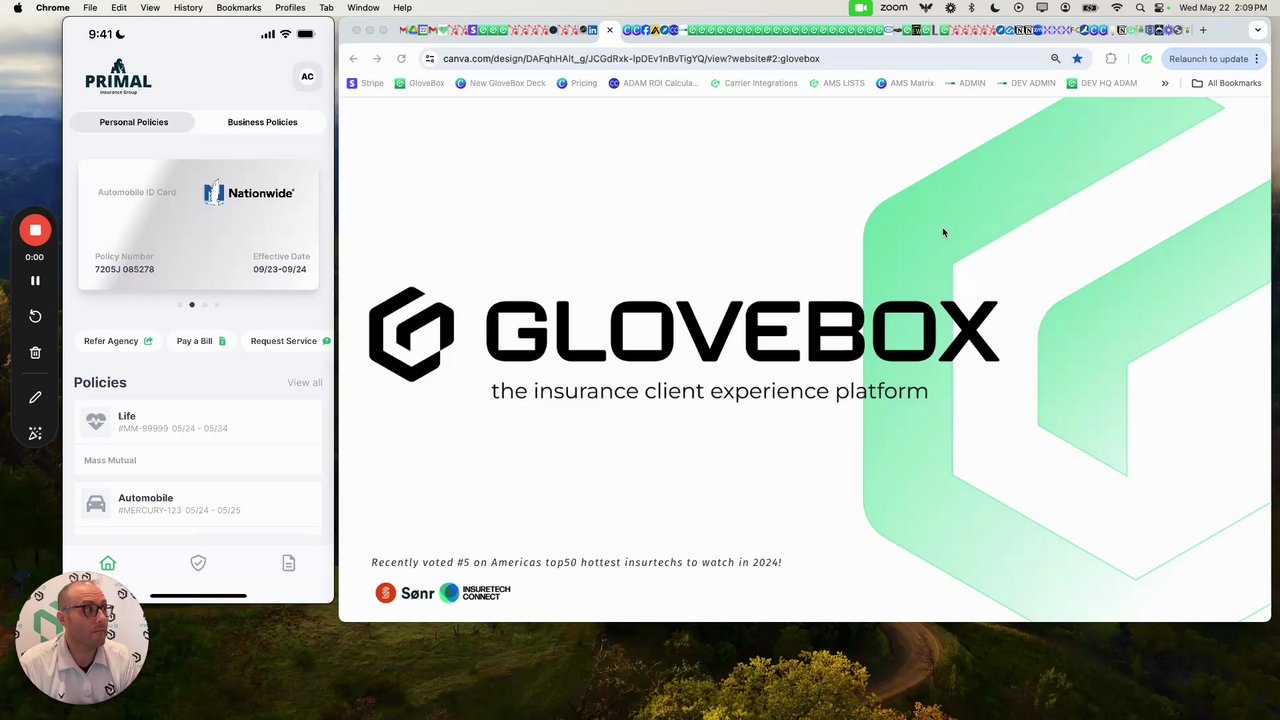Image resolution: width=1280 pixels, height=720 pixels.
Task: Open Wi-Fi status in the menu bar
Action: tap(1117, 7)
